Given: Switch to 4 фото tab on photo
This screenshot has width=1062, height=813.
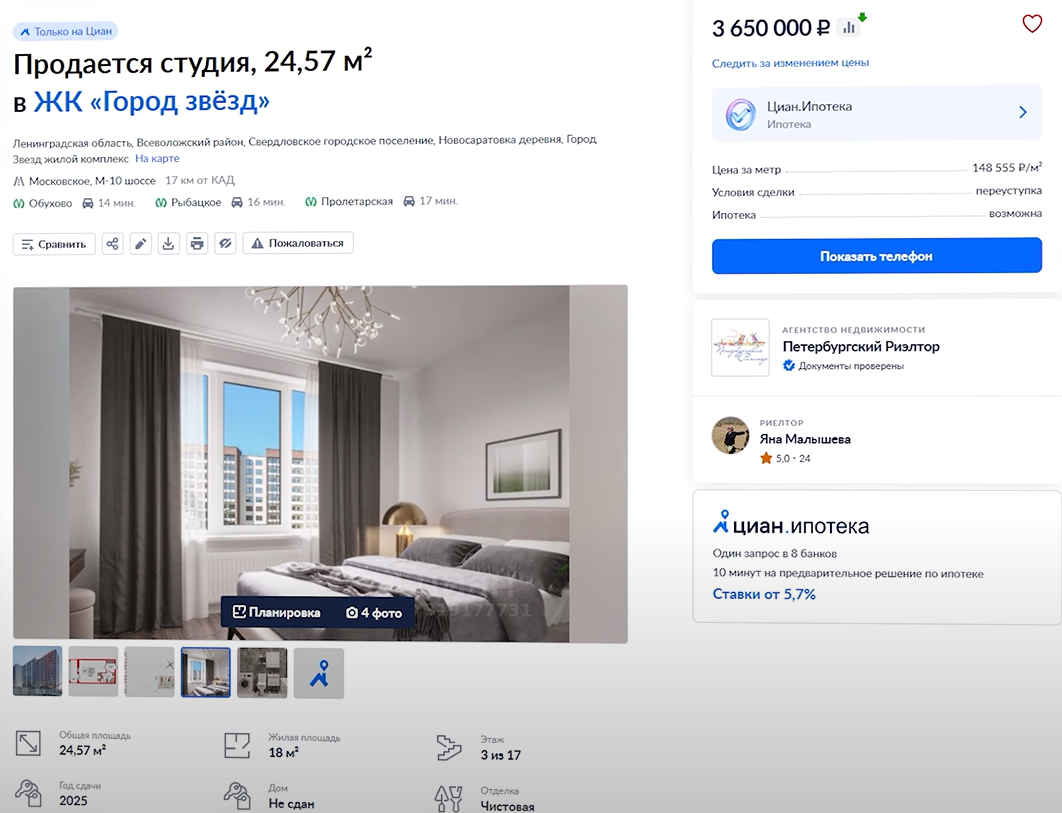Looking at the screenshot, I should 374,612.
